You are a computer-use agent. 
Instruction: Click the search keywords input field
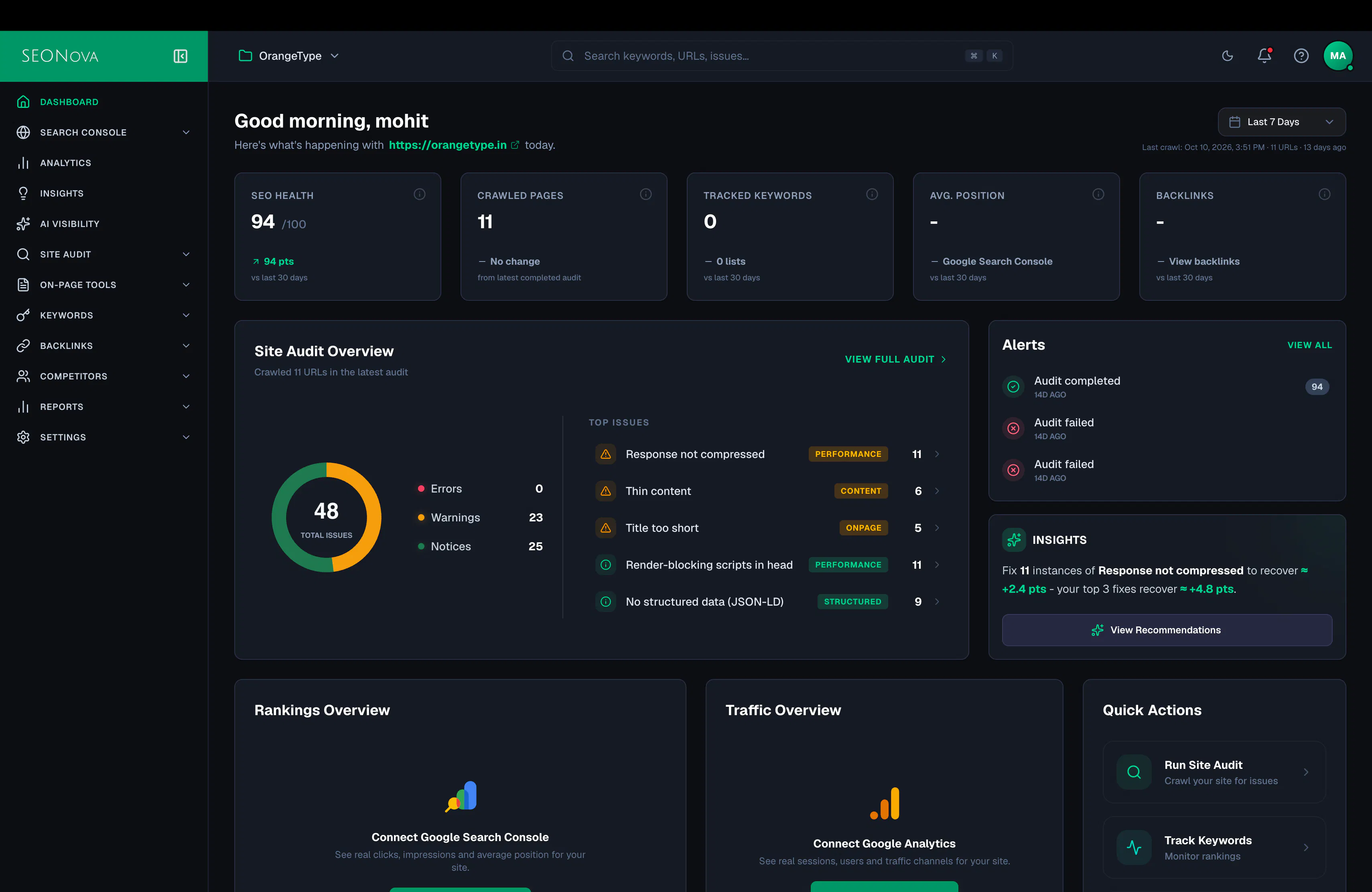tap(782, 56)
